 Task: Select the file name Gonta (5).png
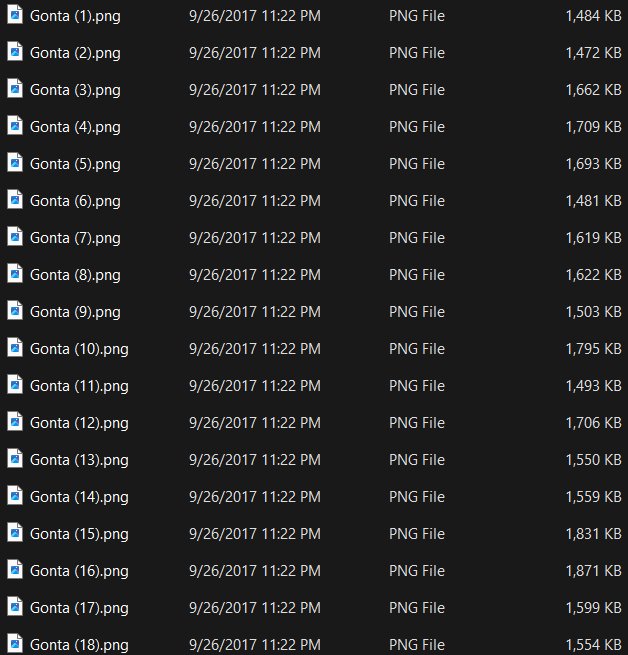pyautogui.click(x=75, y=164)
